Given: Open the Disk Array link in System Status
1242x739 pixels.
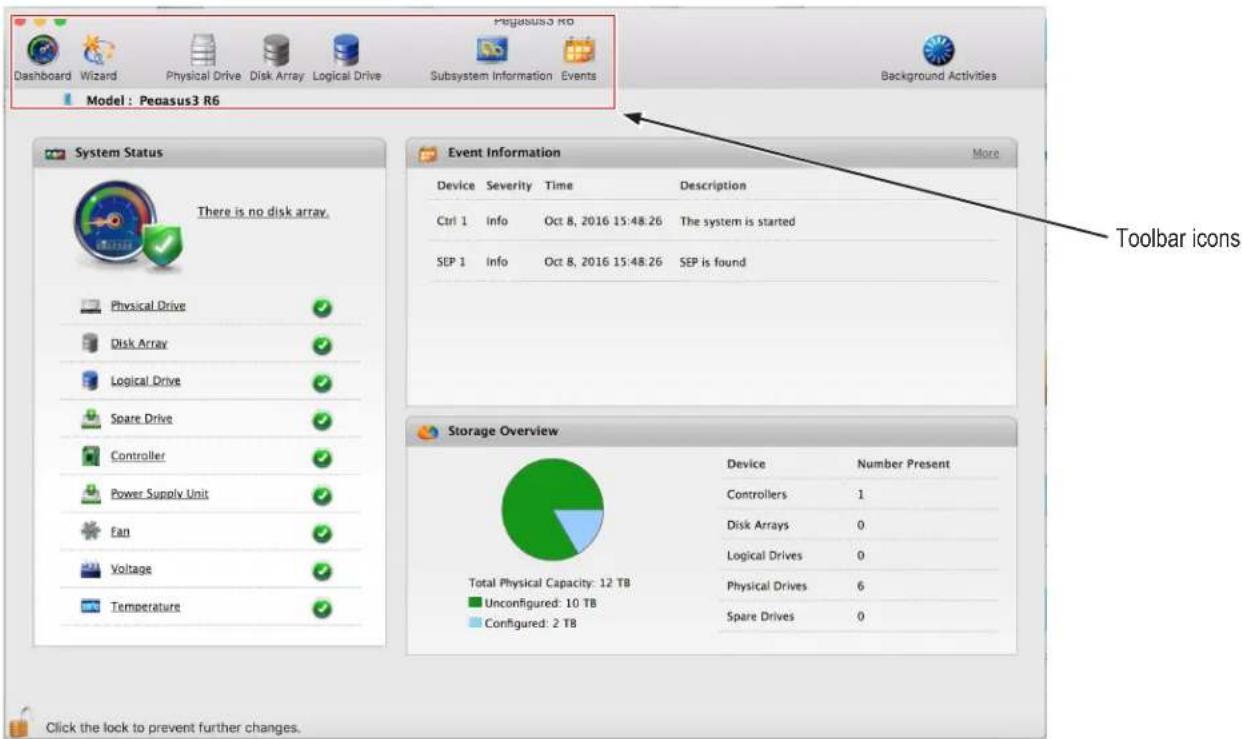Looking at the screenshot, I should 139,343.
